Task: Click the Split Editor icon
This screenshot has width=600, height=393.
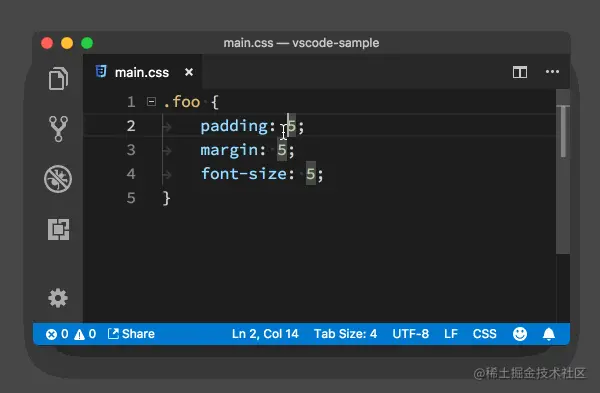Action: coord(520,72)
